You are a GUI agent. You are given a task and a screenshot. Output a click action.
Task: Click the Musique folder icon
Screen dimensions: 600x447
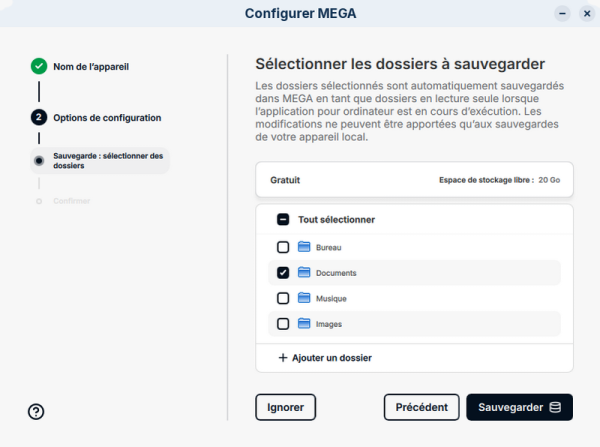tap(305, 298)
